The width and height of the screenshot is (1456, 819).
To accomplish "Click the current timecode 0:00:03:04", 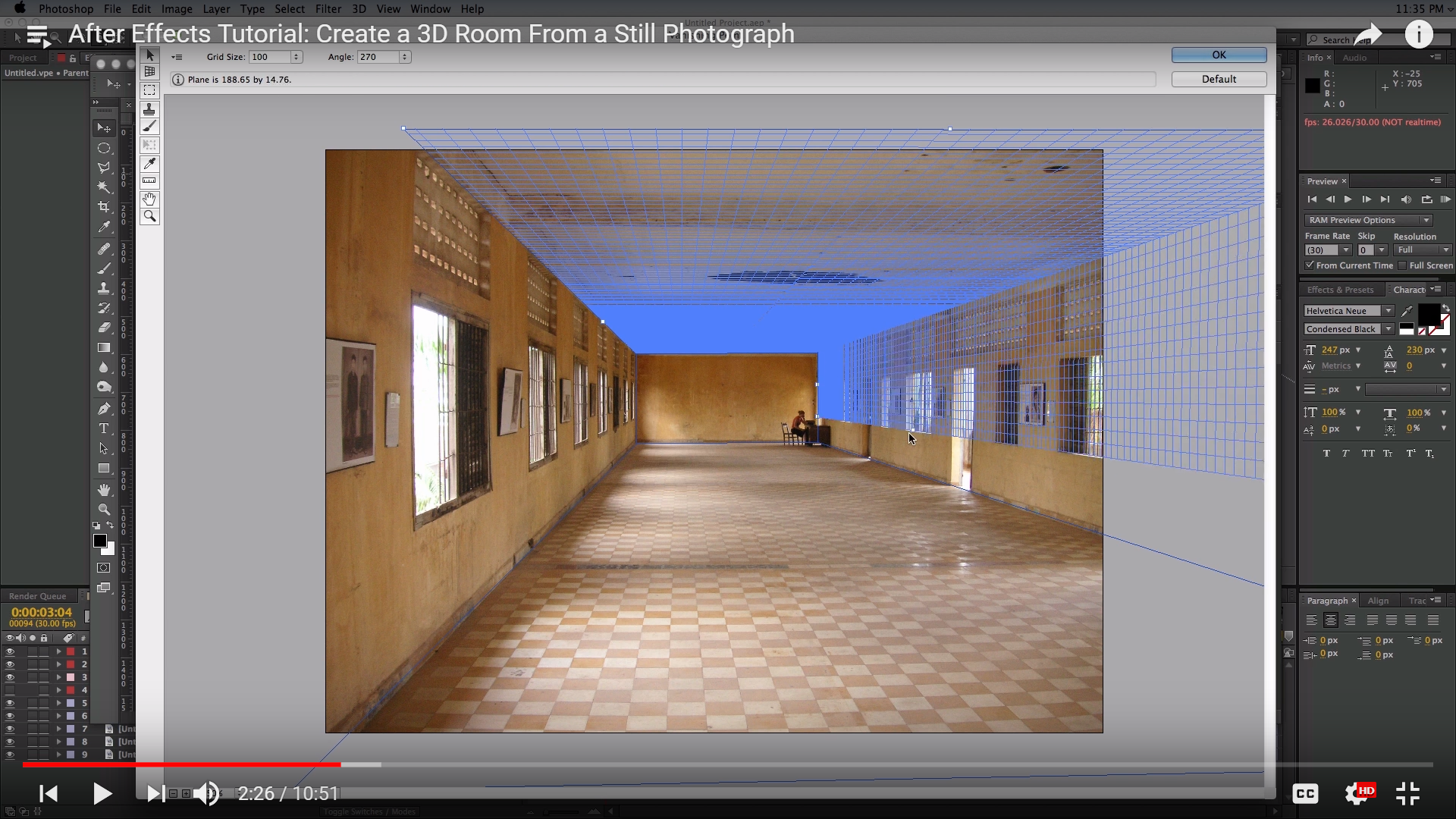I will (x=42, y=612).
